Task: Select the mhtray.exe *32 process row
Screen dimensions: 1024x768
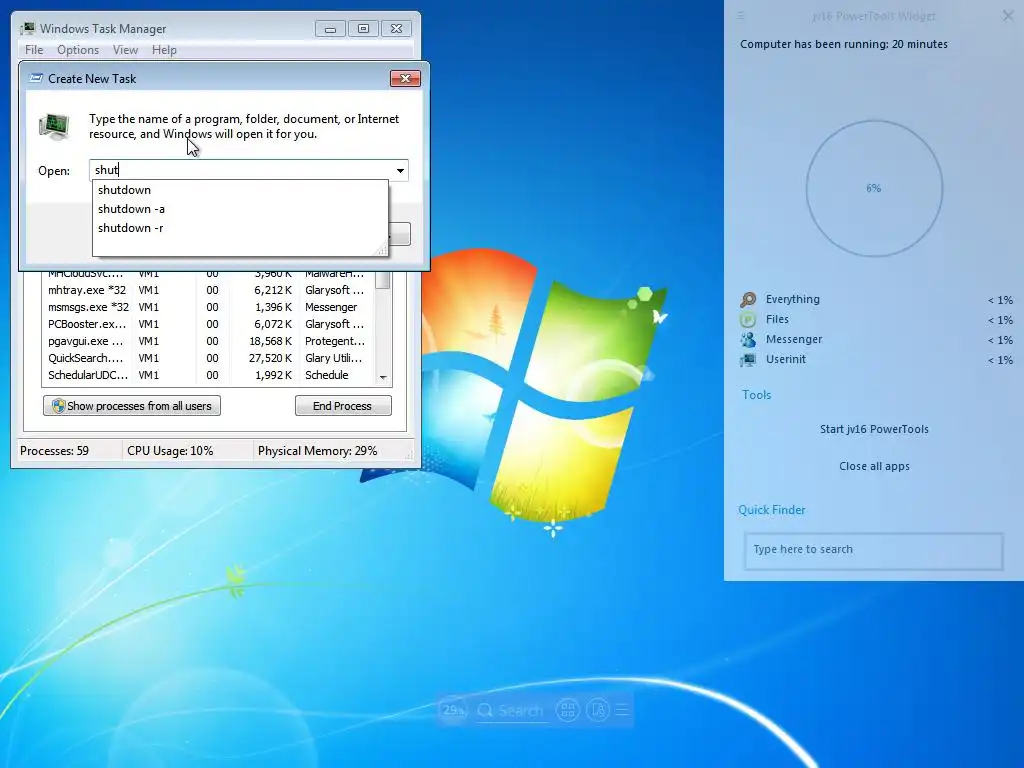Action: pyautogui.click(x=208, y=290)
